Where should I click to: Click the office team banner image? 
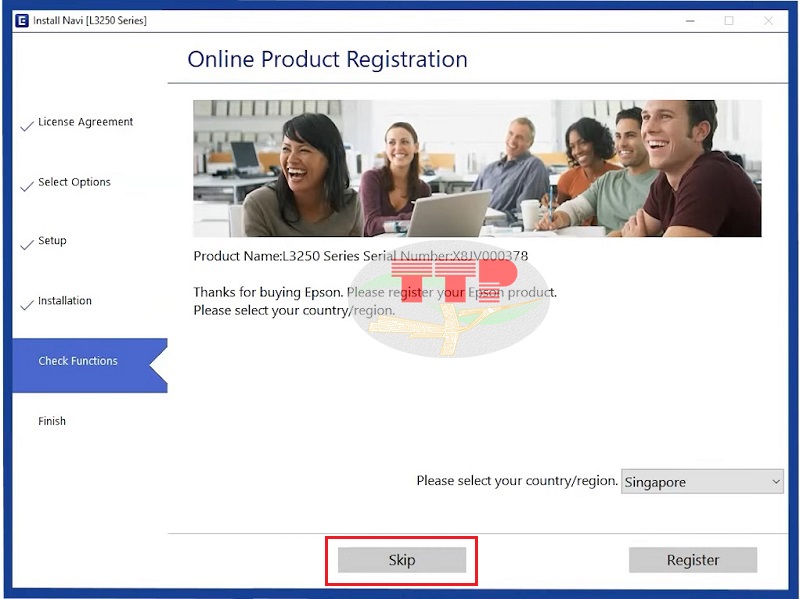click(x=477, y=168)
